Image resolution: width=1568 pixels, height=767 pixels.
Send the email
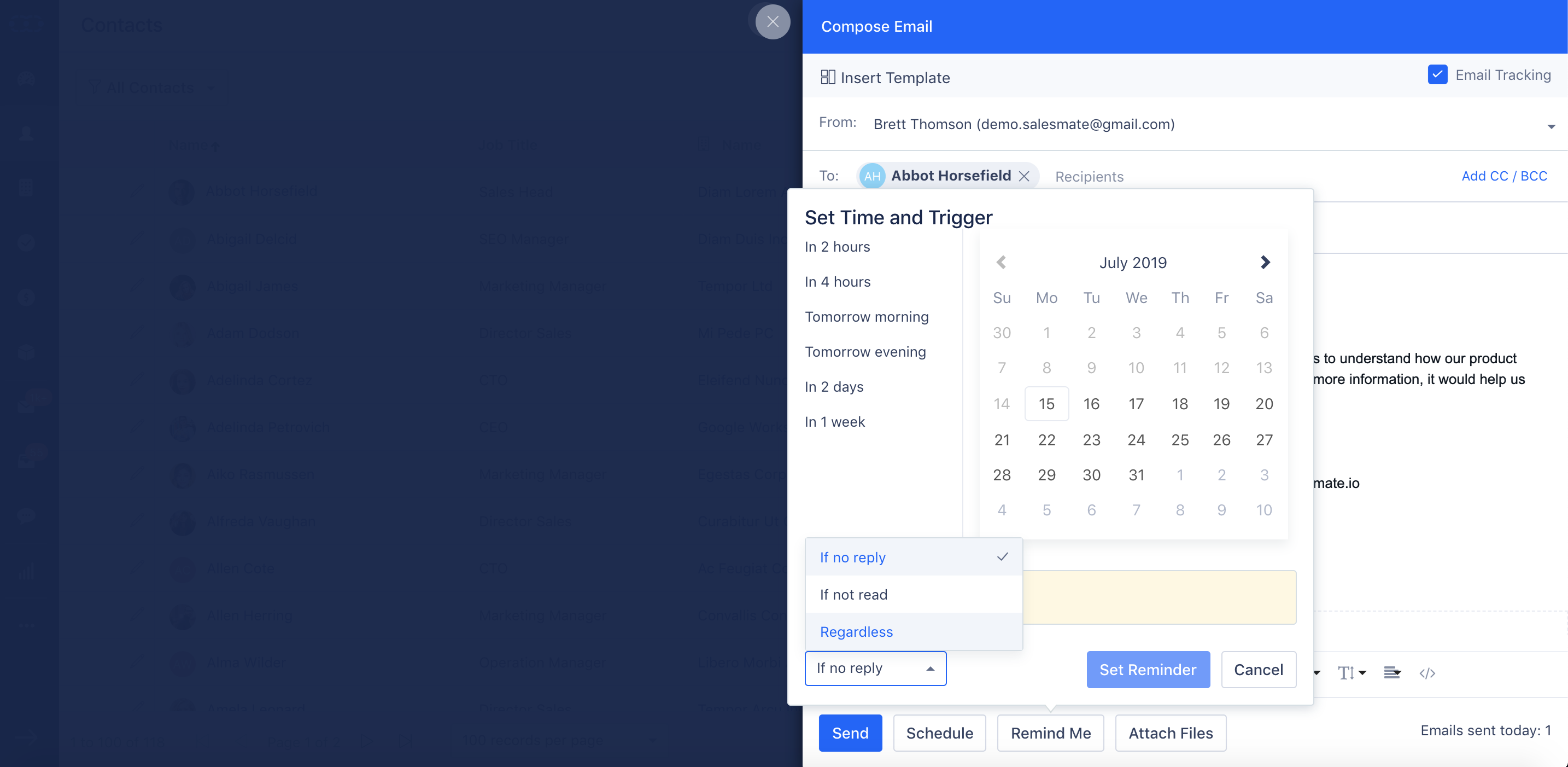(850, 733)
